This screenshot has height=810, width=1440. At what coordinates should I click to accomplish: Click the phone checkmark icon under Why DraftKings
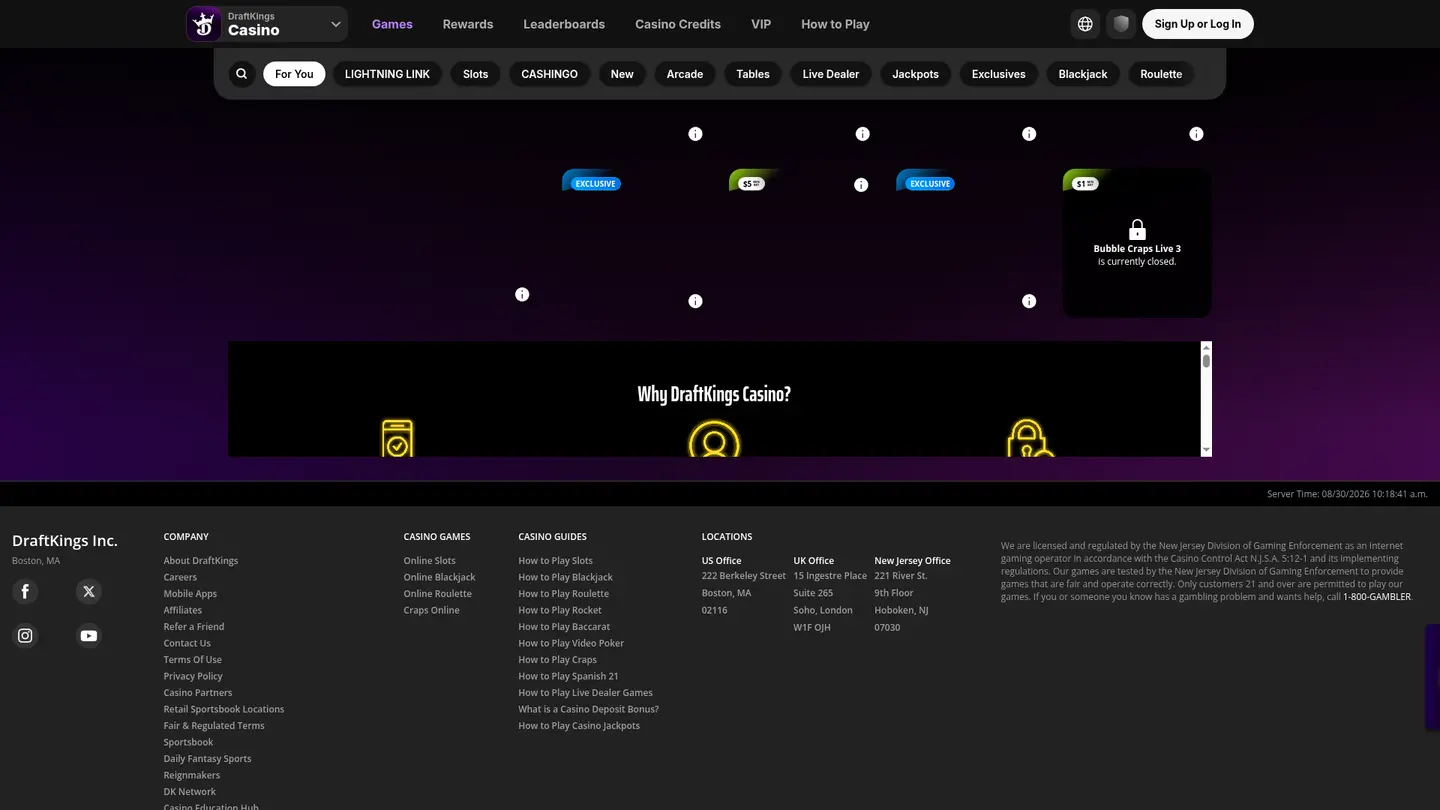[x=397, y=439]
